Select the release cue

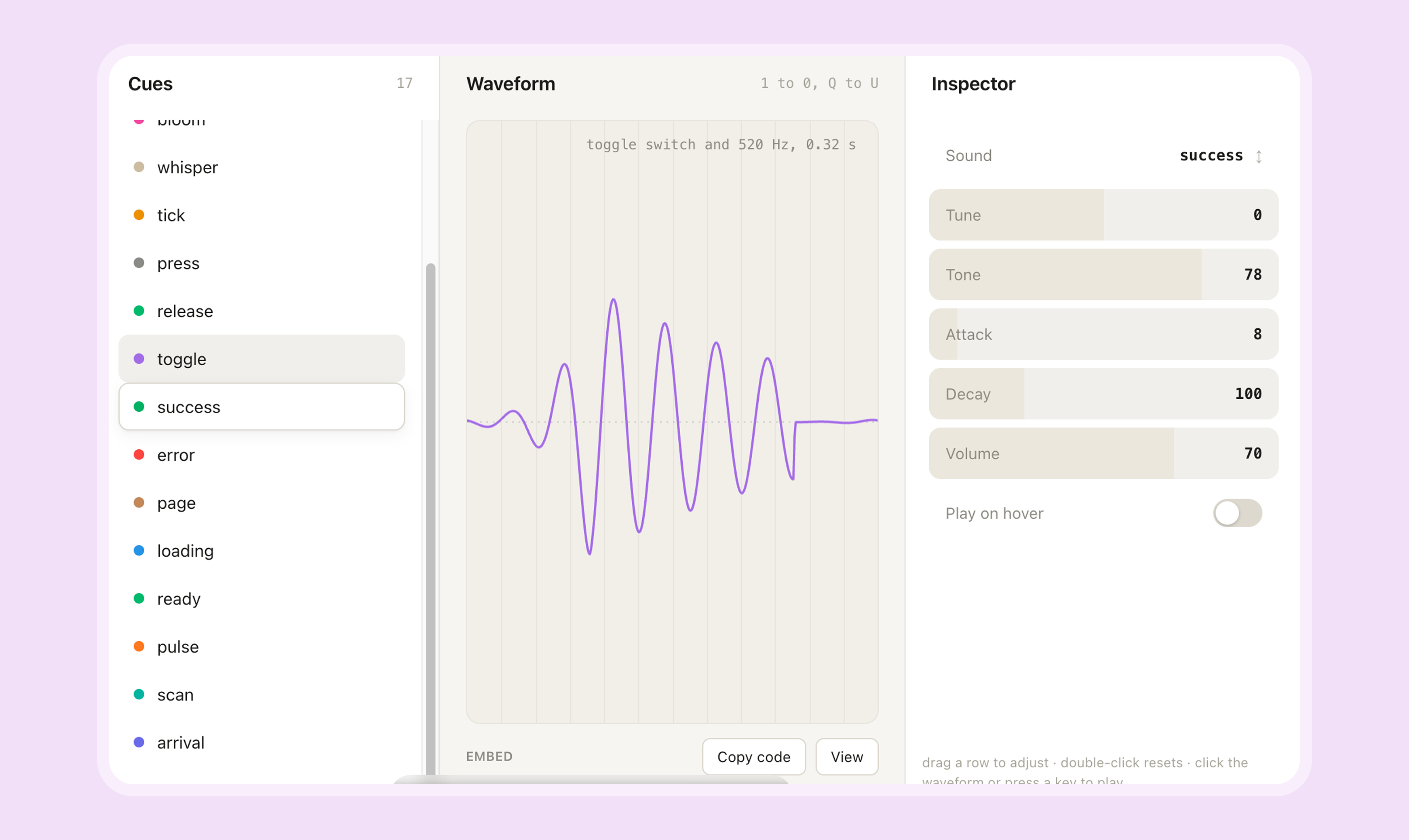(262, 312)
